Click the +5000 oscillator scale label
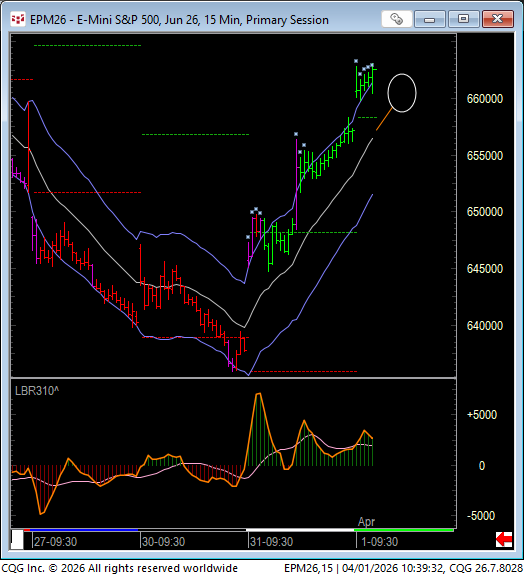 tap(482, 415)
